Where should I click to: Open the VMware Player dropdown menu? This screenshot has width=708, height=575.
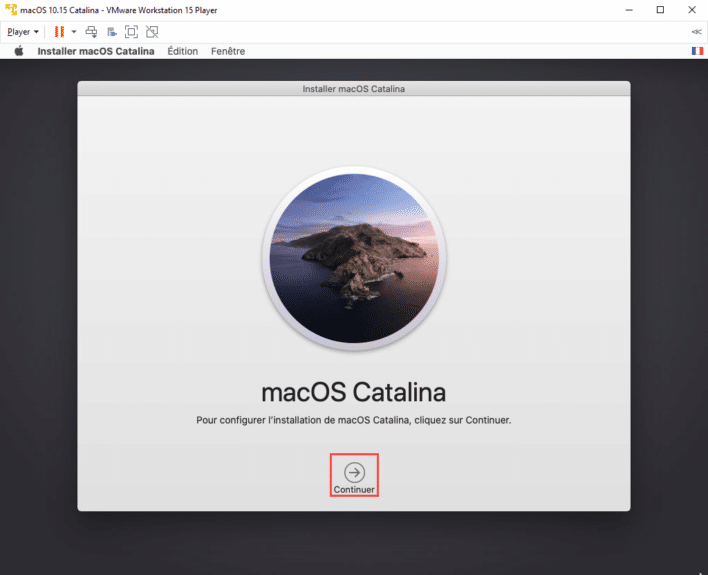click(23, 32)
